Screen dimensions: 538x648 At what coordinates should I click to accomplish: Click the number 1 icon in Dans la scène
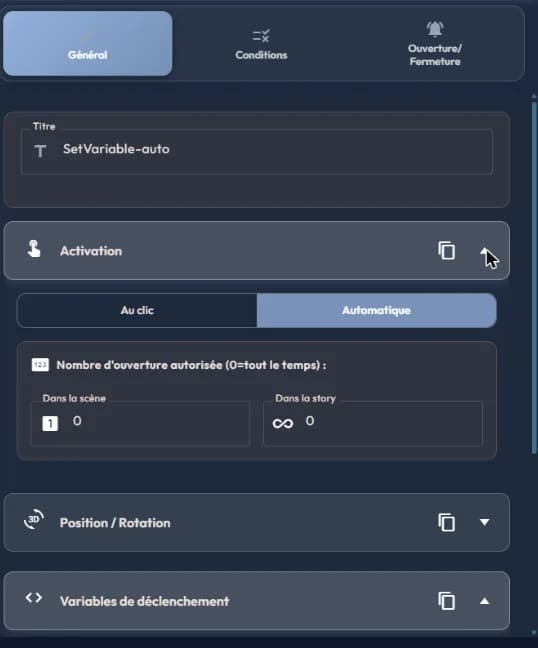point(50,424)
